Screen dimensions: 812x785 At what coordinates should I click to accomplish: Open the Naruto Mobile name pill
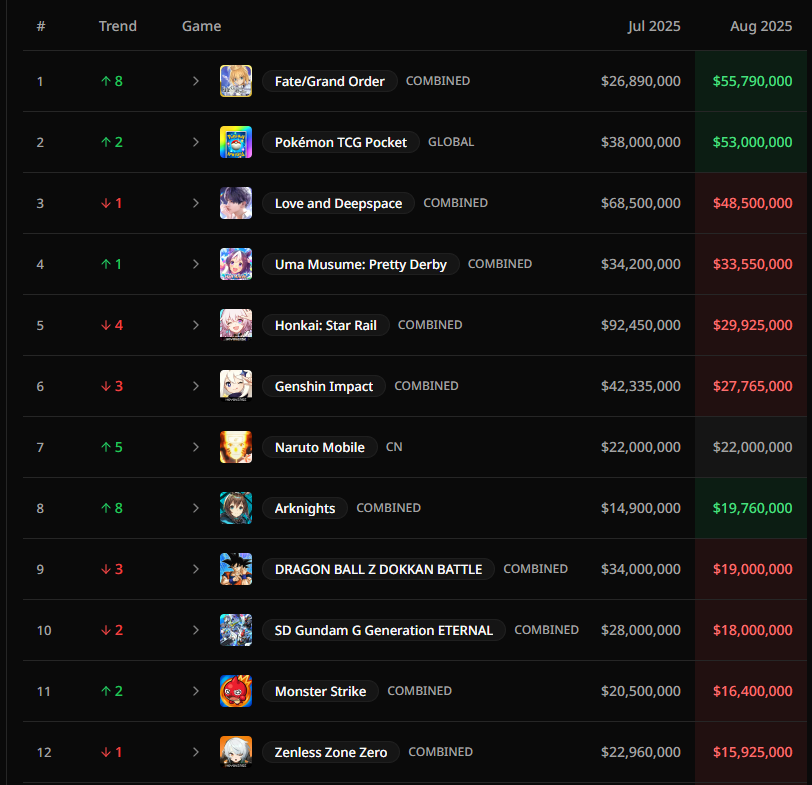coord(320,447)
